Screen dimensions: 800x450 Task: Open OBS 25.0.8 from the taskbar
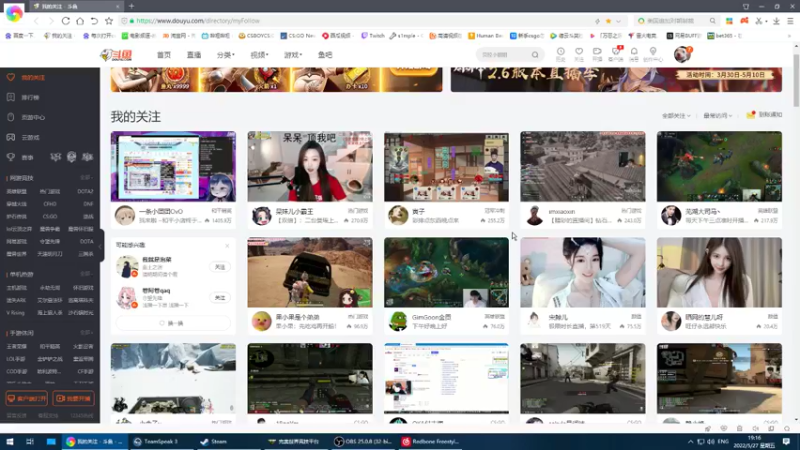point(362,441)
